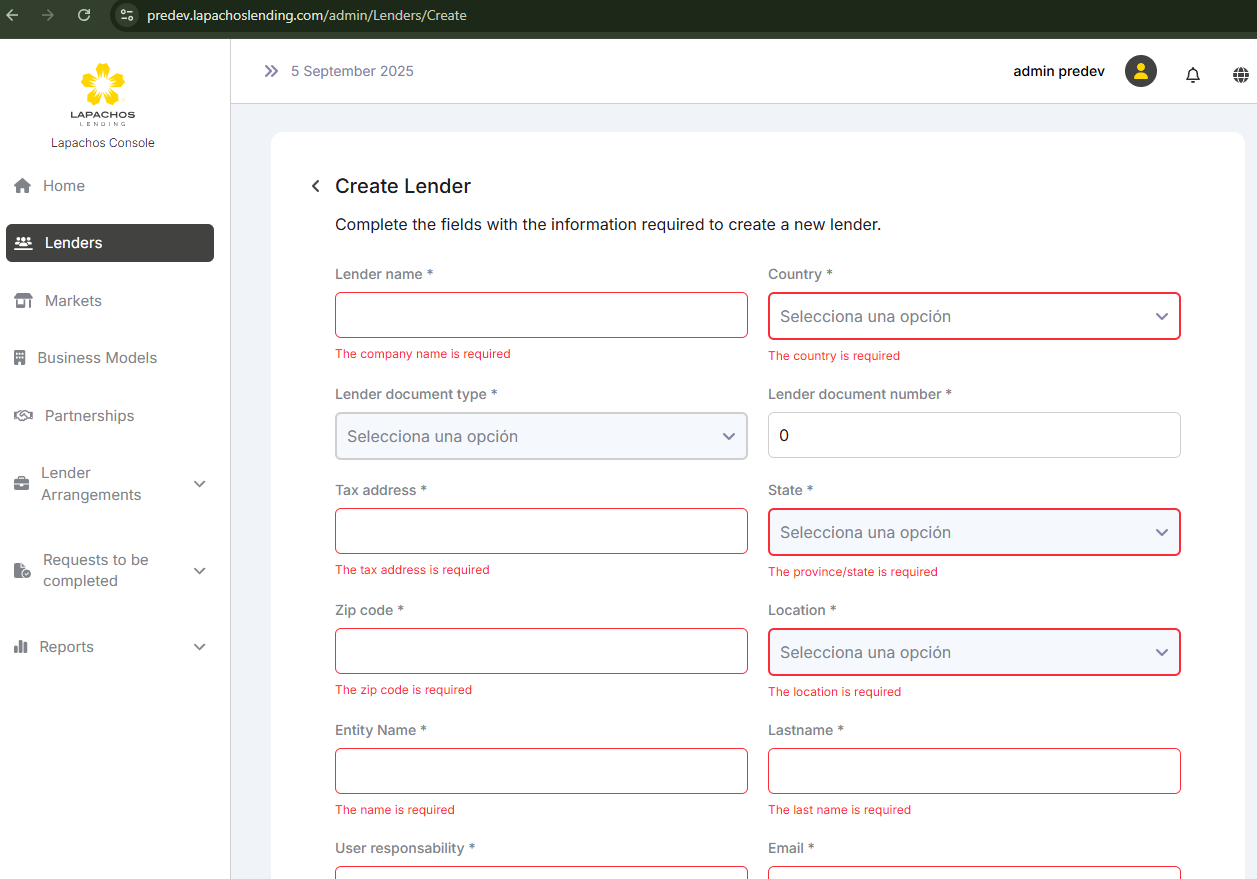The image size is (1257, 879).
Task: Open the admin user avatar icon
Action: coord(1140,71)
